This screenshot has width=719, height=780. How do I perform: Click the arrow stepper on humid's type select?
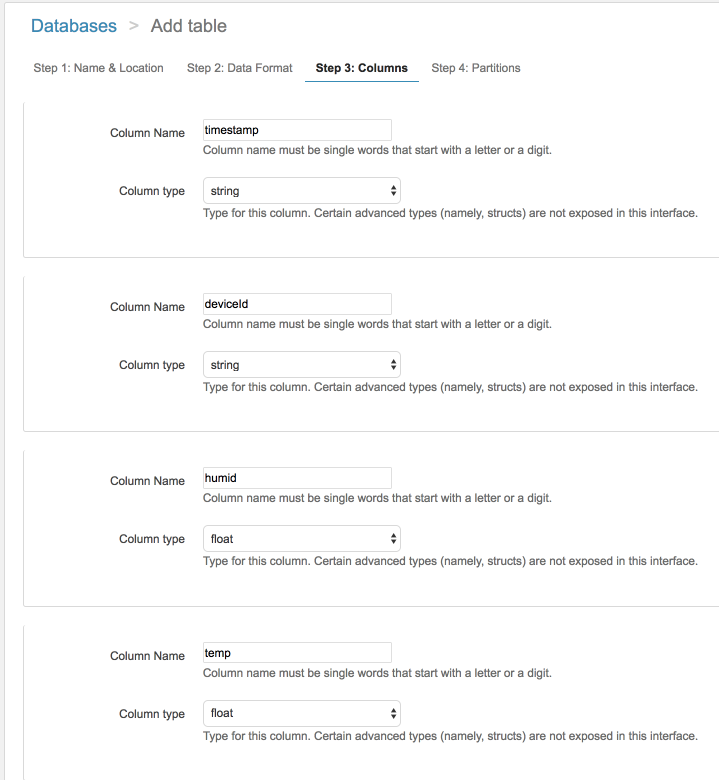tap(393, 539)
